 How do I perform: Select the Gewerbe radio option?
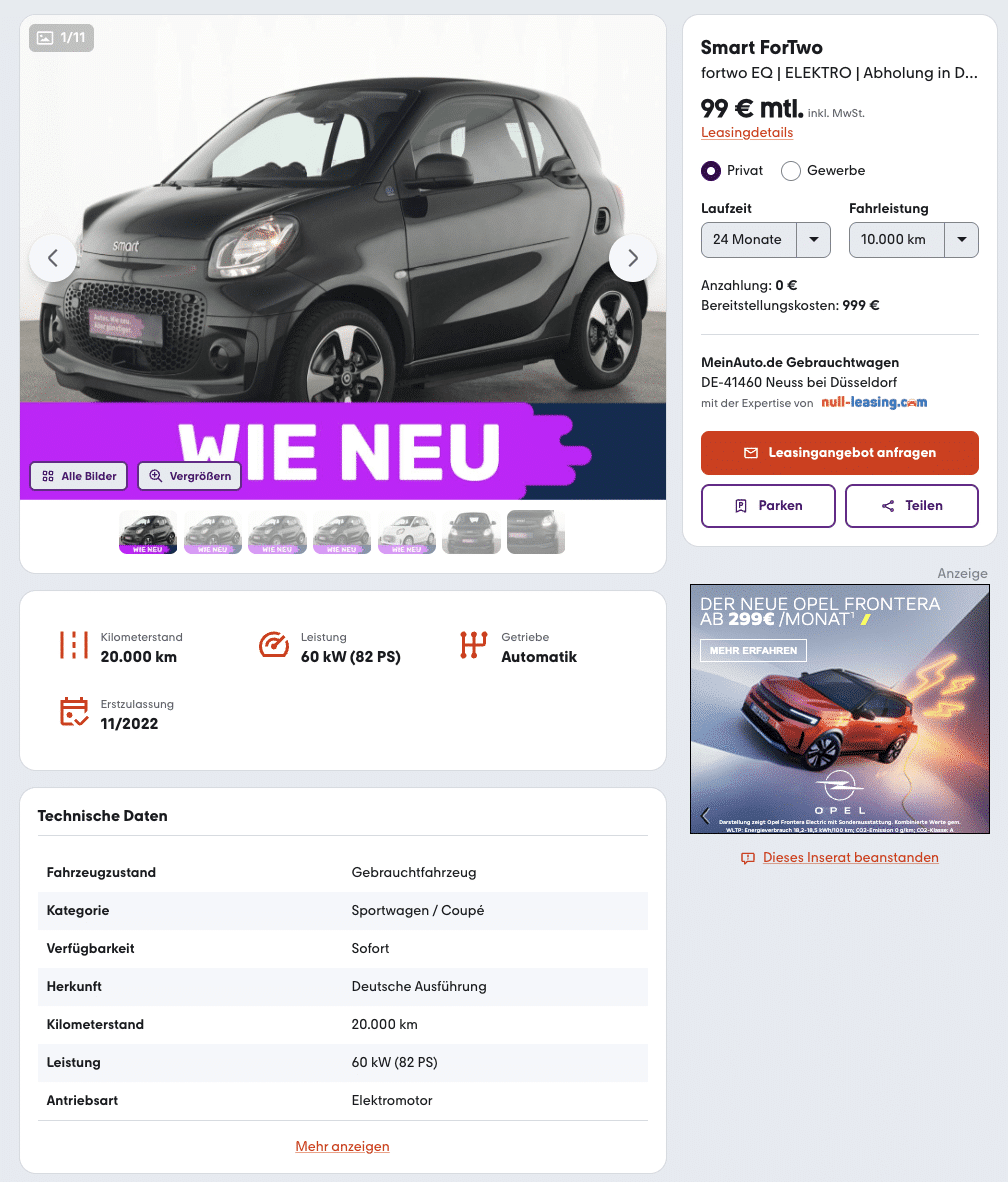pyautogui.click(x=790, y=171)
